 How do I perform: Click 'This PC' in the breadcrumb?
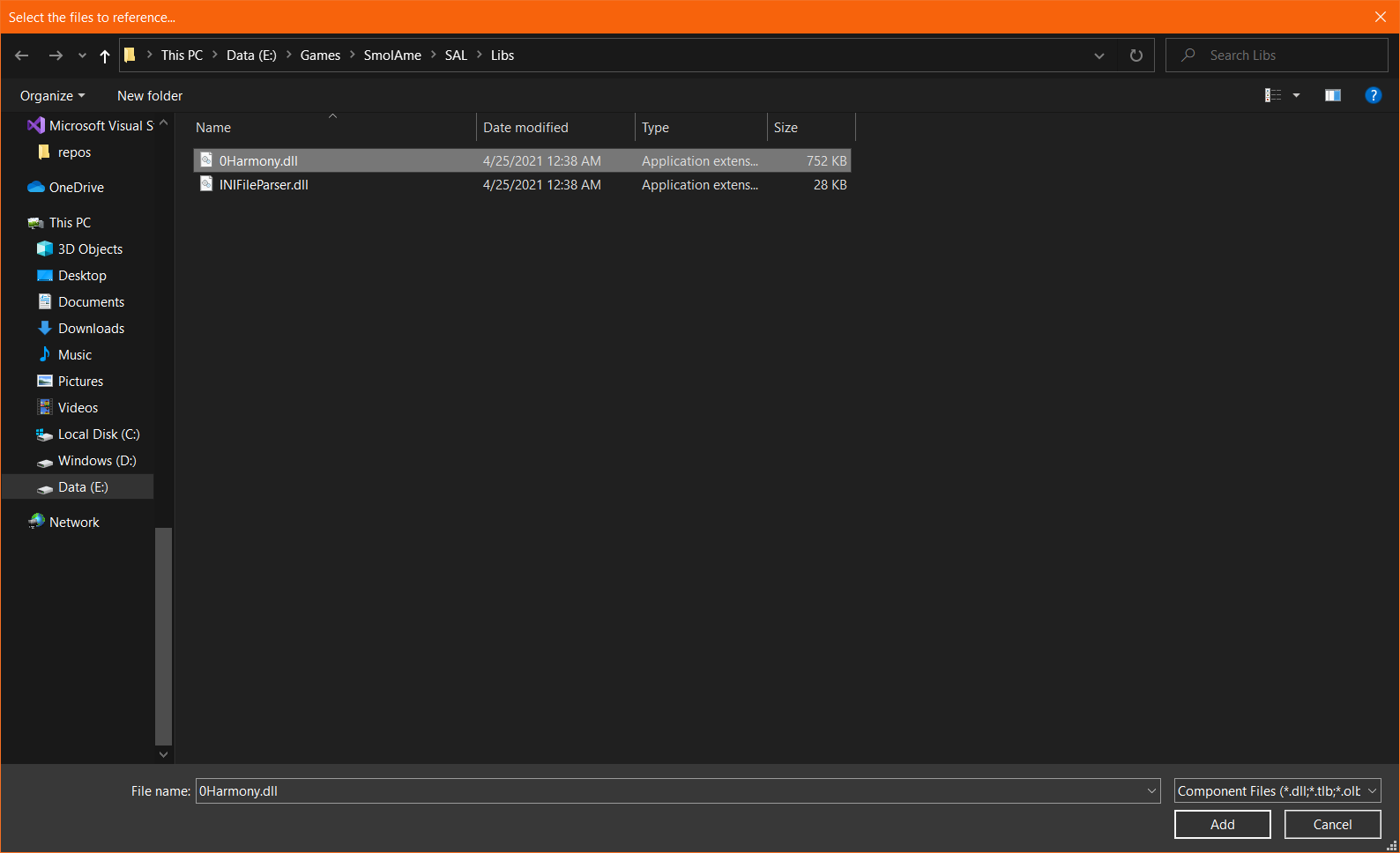[x=182, y=55]
